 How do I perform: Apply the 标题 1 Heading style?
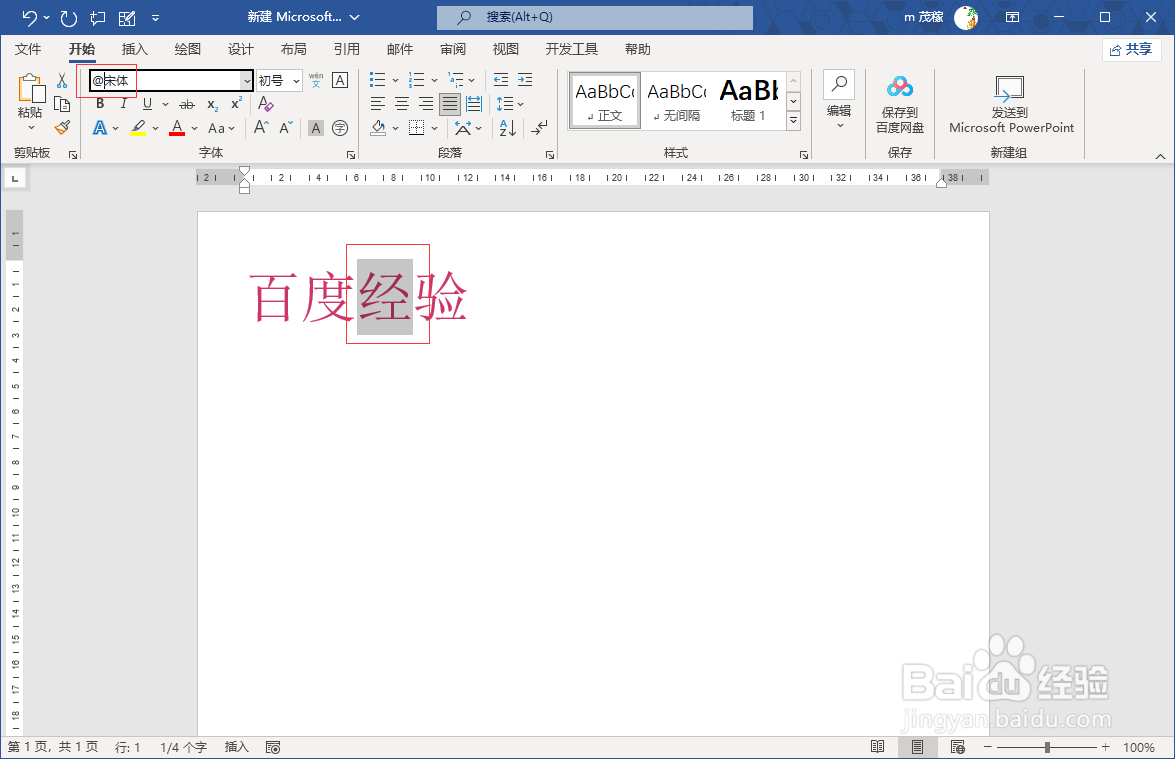coord(749,100)
